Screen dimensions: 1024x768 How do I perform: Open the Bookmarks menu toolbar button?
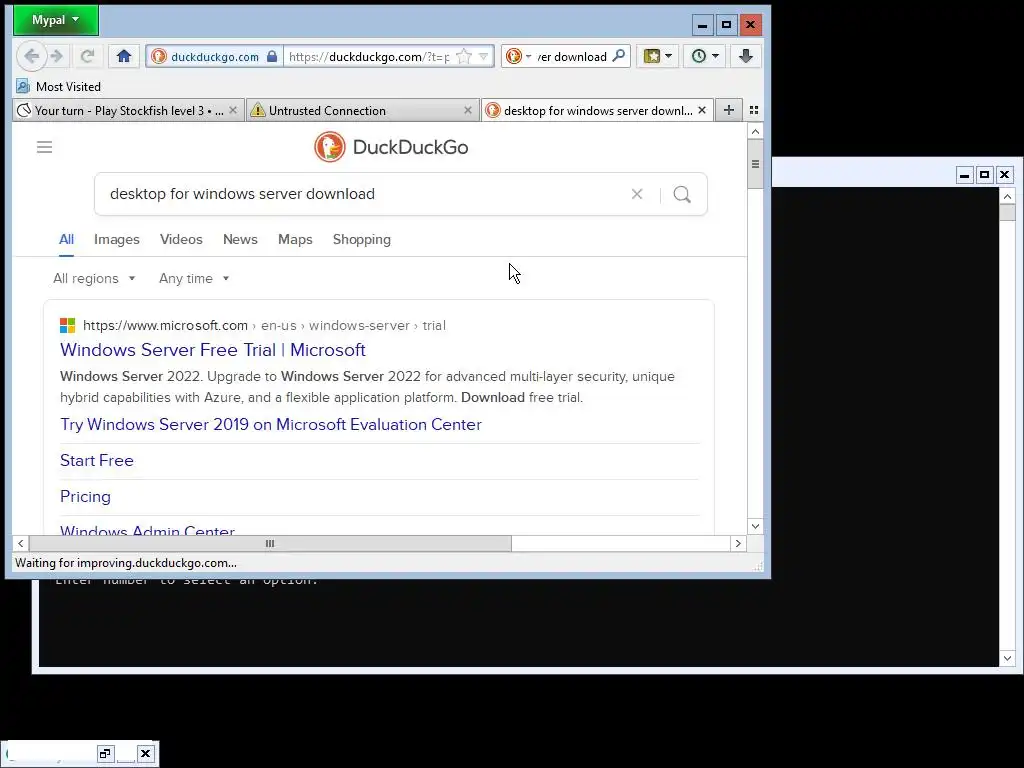click(658, 56)
